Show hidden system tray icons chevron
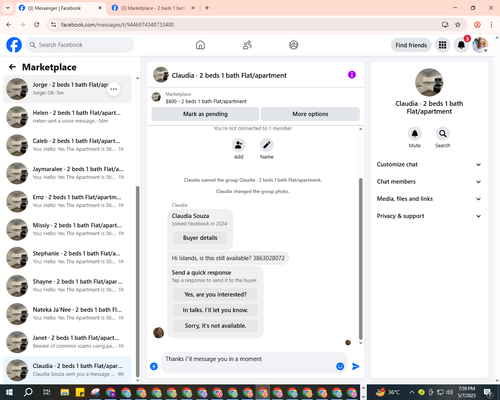Screen dimensions: 500x400 [412, 392]
